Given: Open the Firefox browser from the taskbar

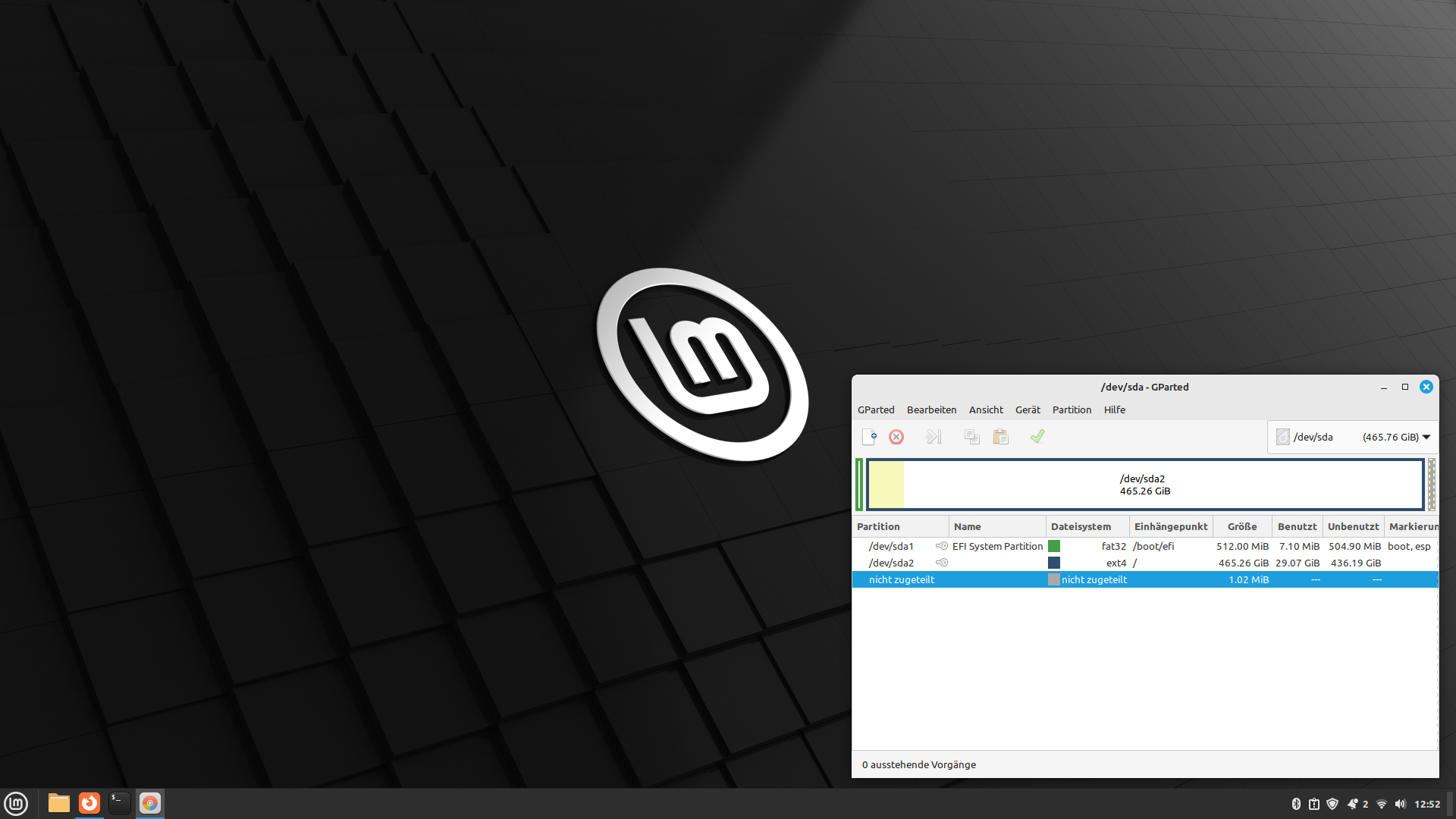Looking at the screenshot, I should 89,803.
